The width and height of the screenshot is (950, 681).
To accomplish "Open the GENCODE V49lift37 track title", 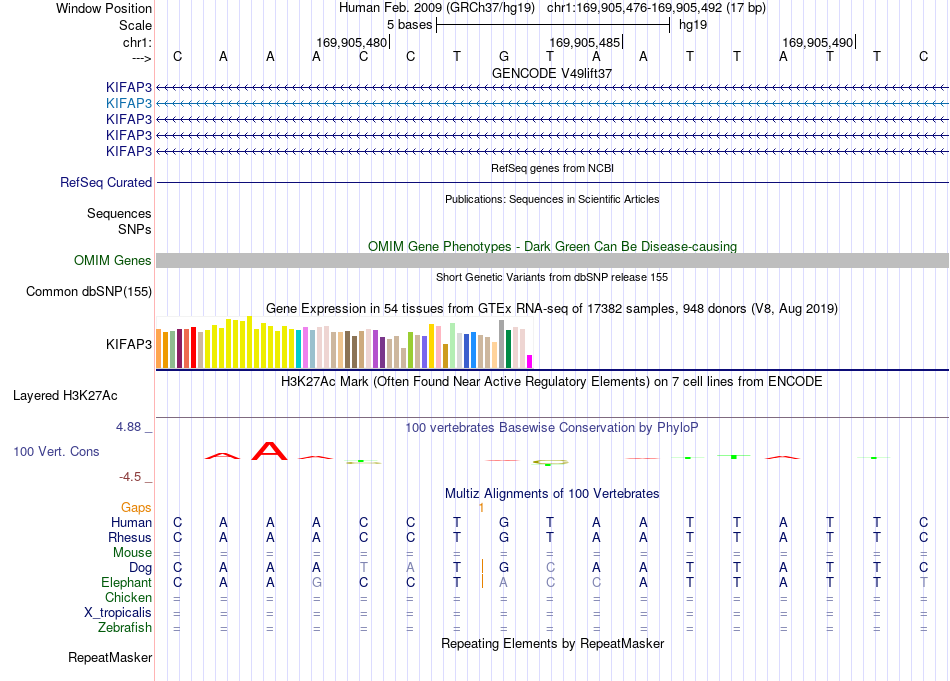I will point(552,73).
